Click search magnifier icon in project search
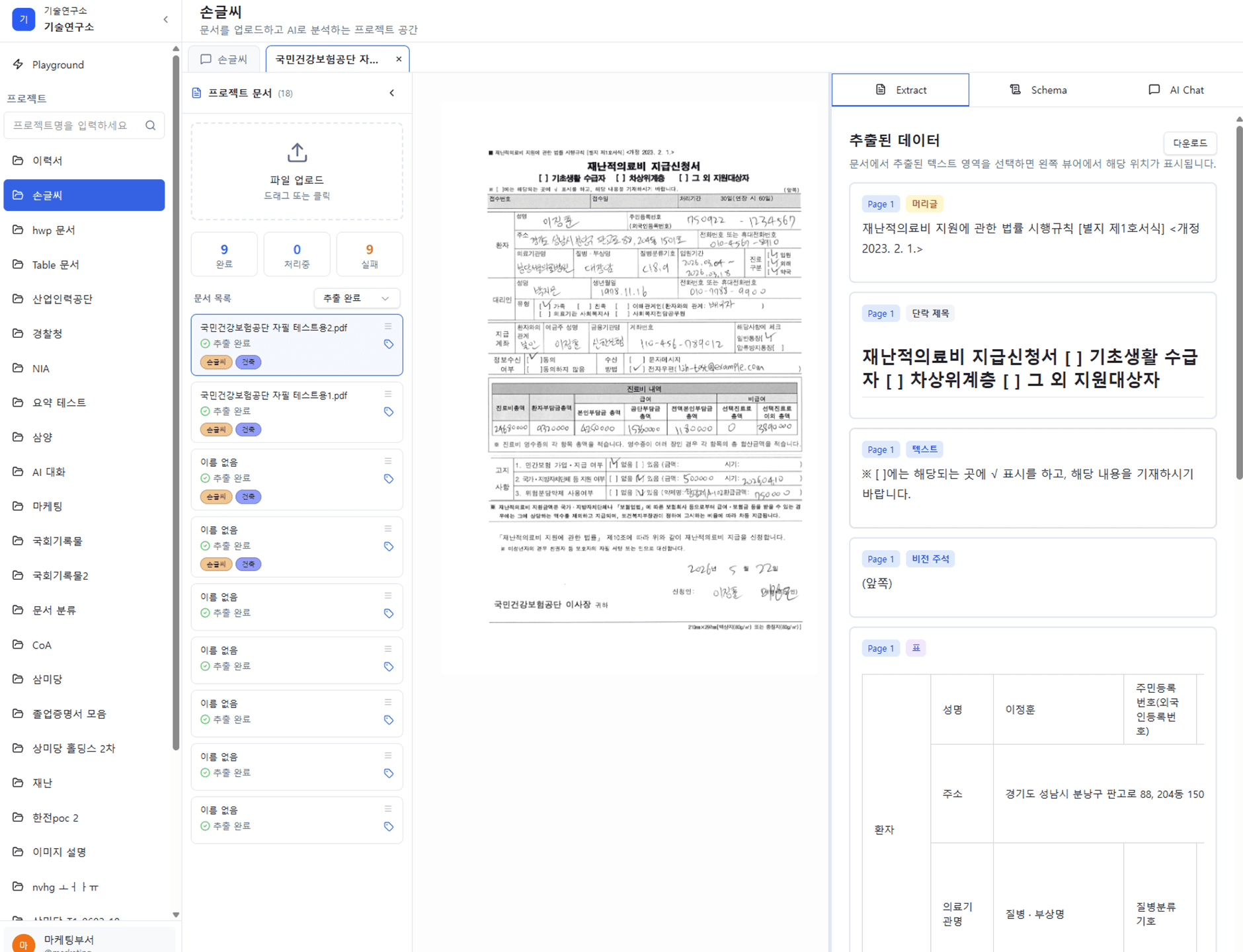The image size is (1243, 952). click(151, 125)
